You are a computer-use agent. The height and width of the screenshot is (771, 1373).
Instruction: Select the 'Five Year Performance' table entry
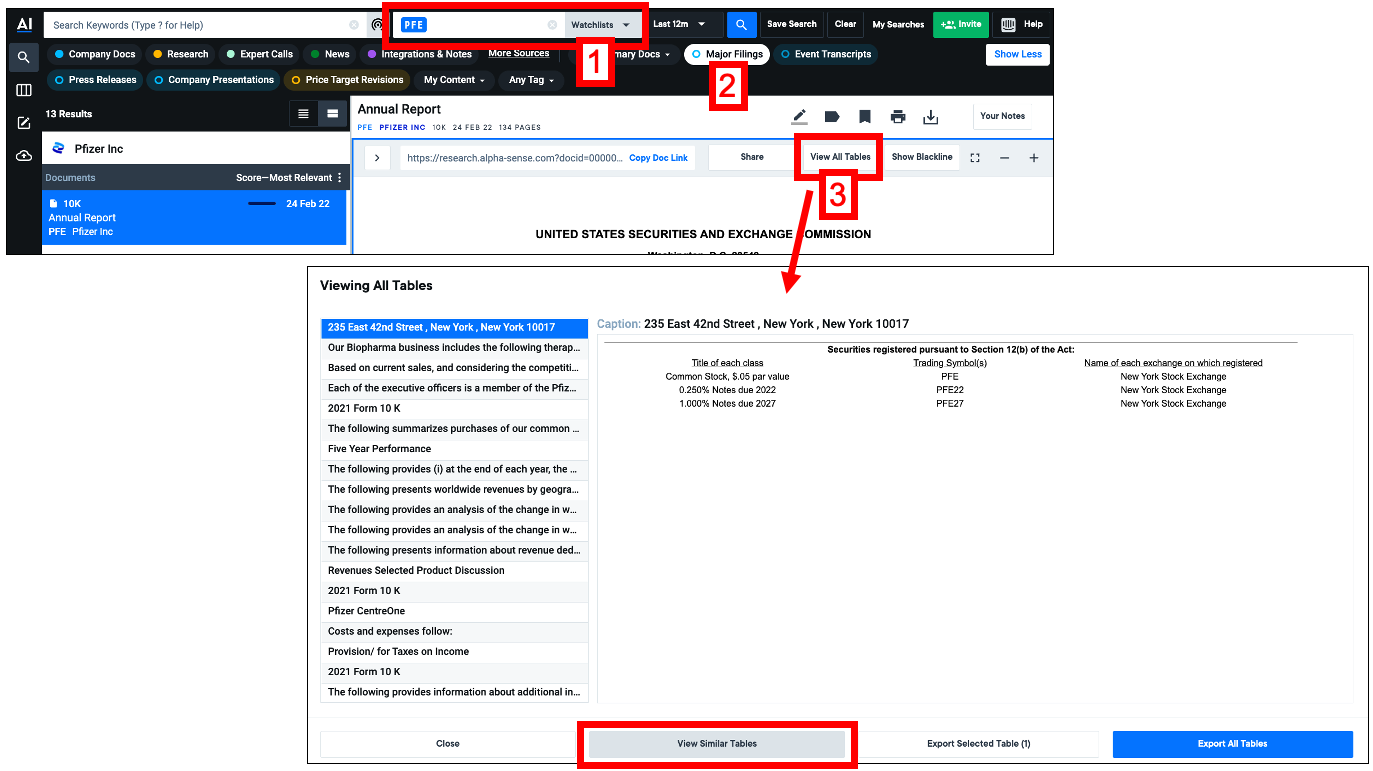click(x=454, y=449)
